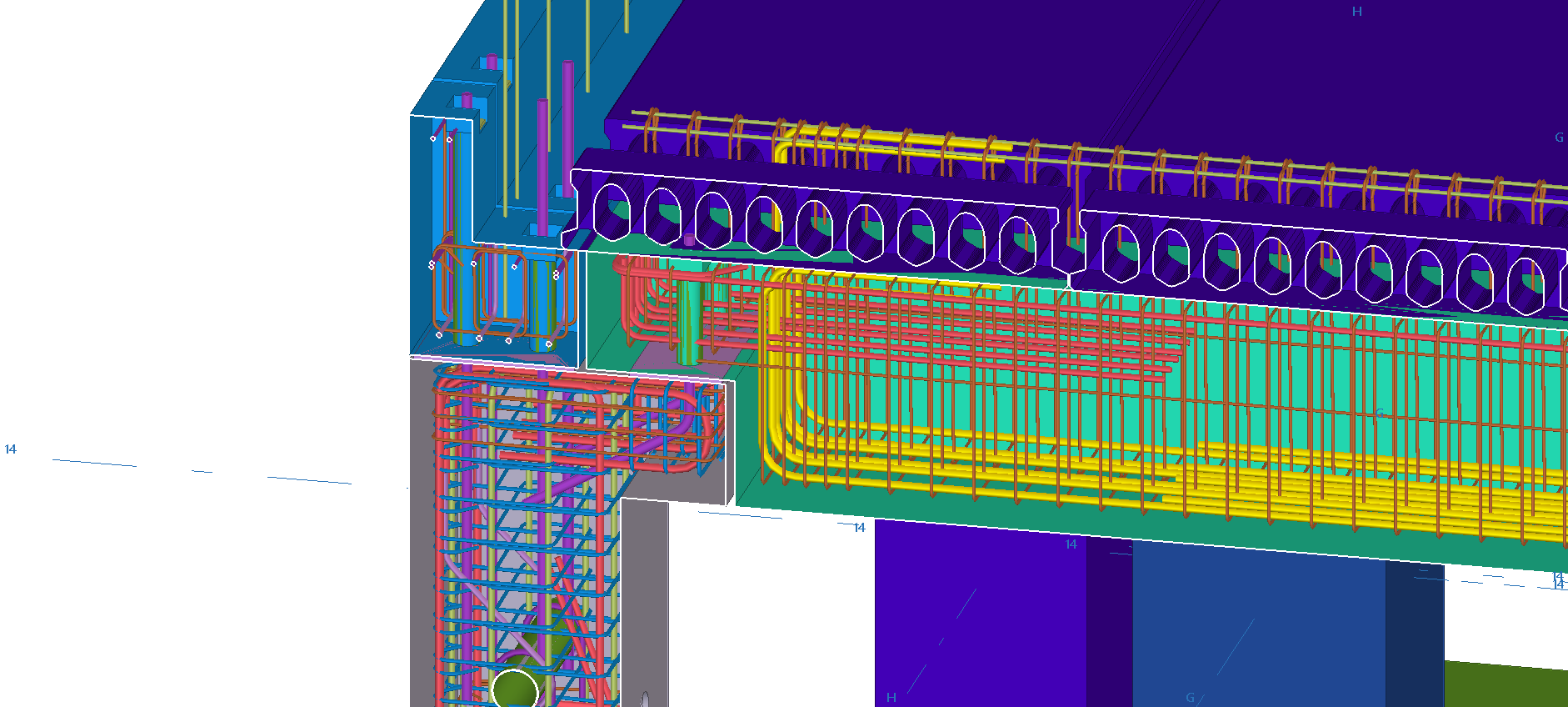
Task: Click grid label H at top right
Action: click(1356, 12)
